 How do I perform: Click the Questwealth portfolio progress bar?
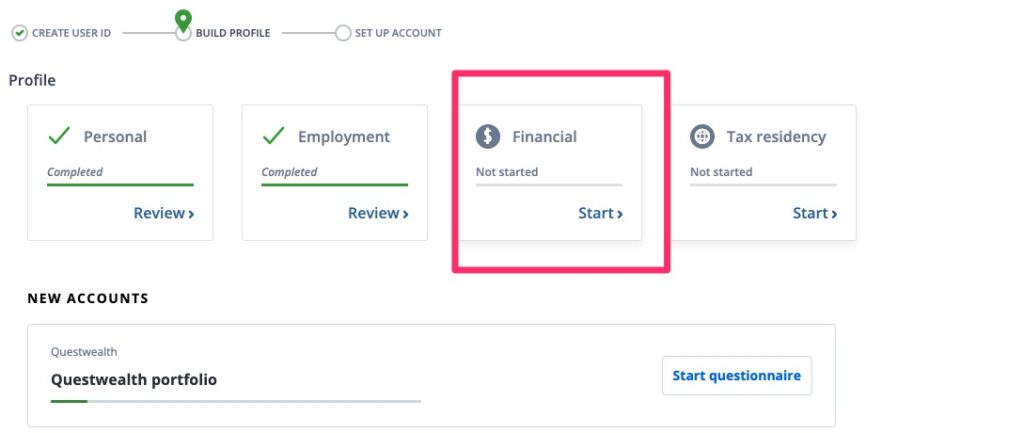pyautogui.click(x=236, y=401)
